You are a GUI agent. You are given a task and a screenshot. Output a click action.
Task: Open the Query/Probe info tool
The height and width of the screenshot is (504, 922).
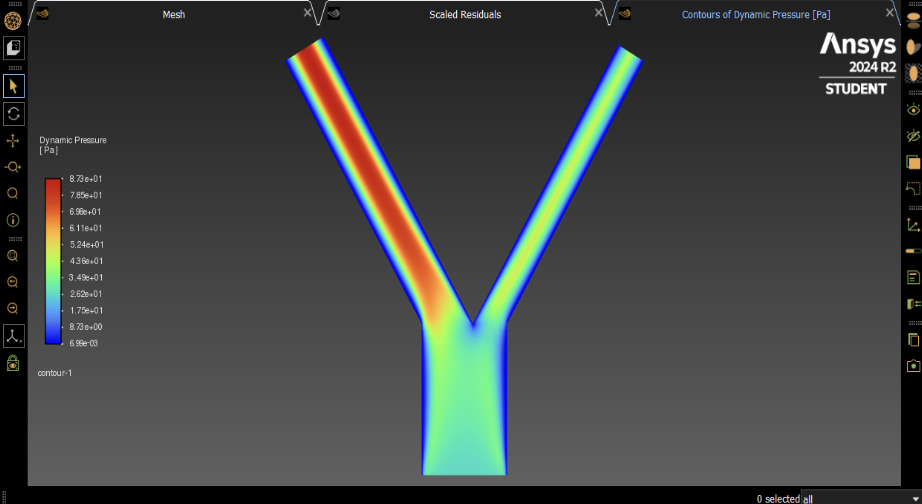[x=13, y=220]
